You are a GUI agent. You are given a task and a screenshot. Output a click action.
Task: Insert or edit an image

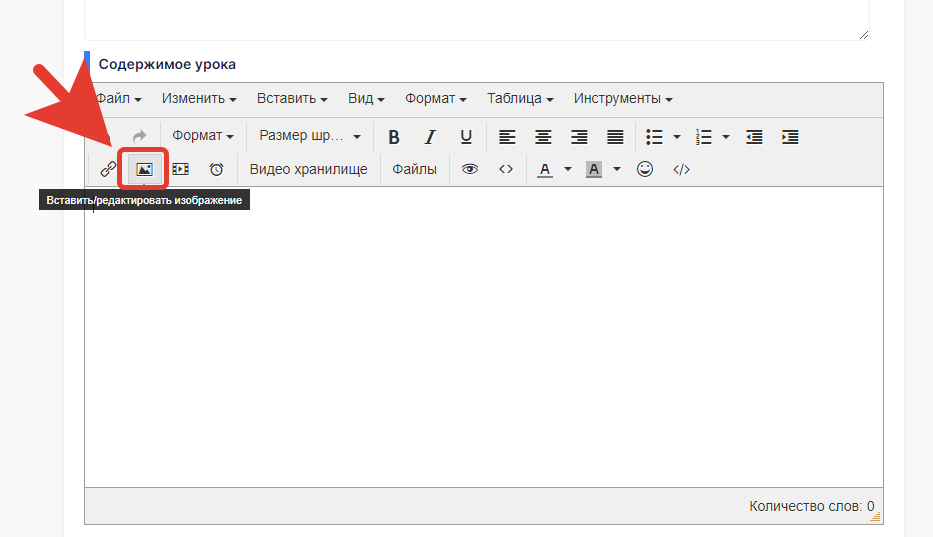[144, 169]
